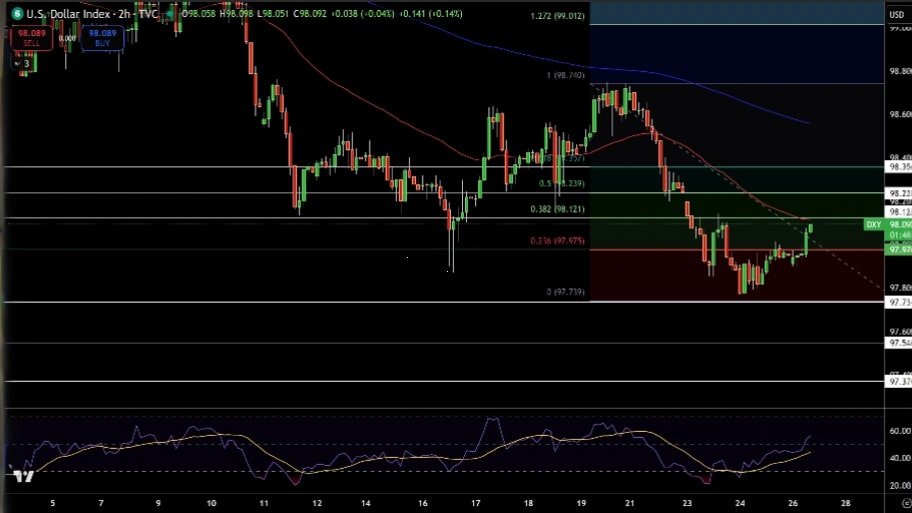Click the 60.00 level on RSI scale
Image resolution: width=912 pixels, height=513 pixels.
click(899, 431)
